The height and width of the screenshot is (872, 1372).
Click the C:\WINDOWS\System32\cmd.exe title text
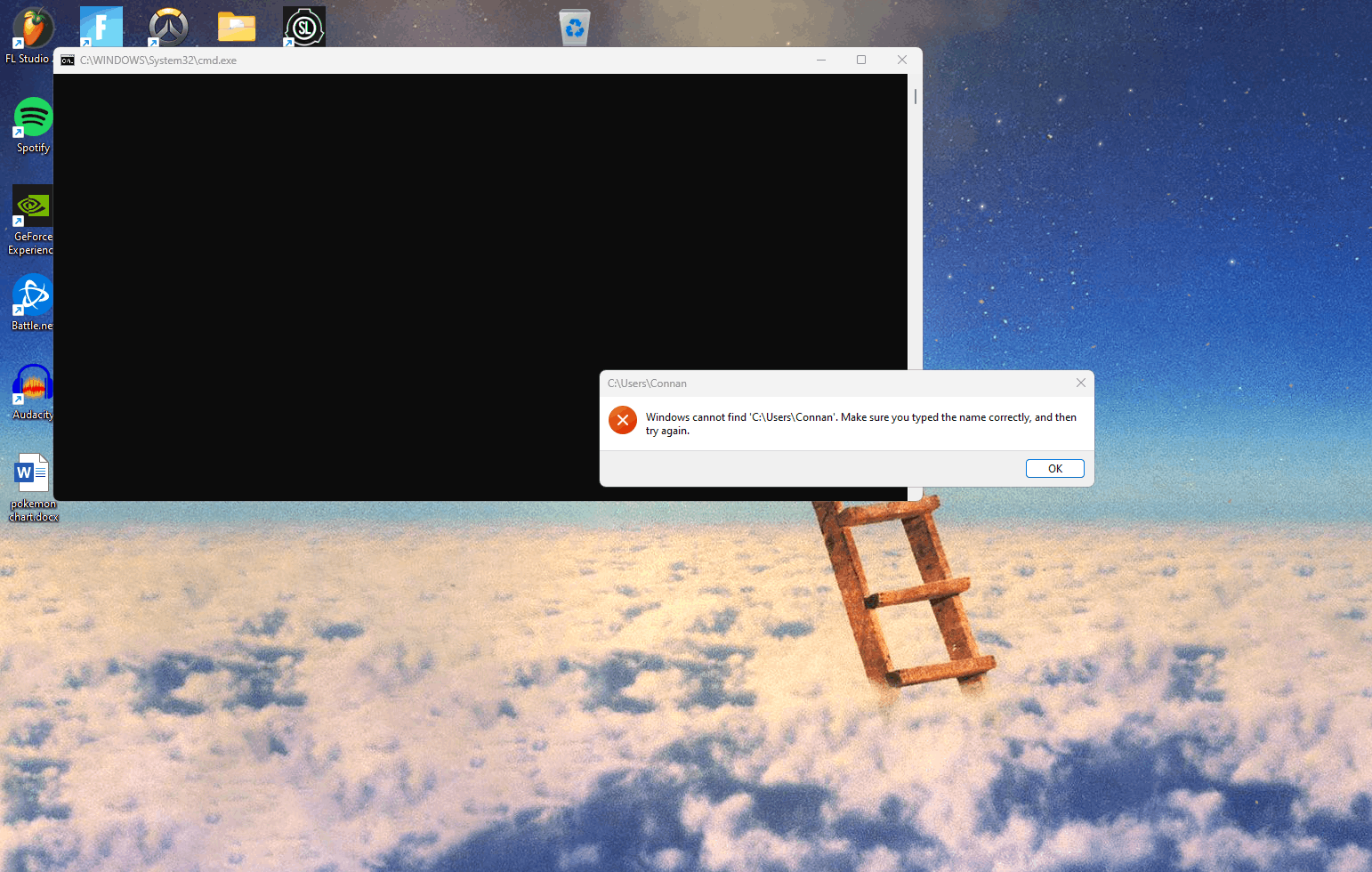point(158,61)
